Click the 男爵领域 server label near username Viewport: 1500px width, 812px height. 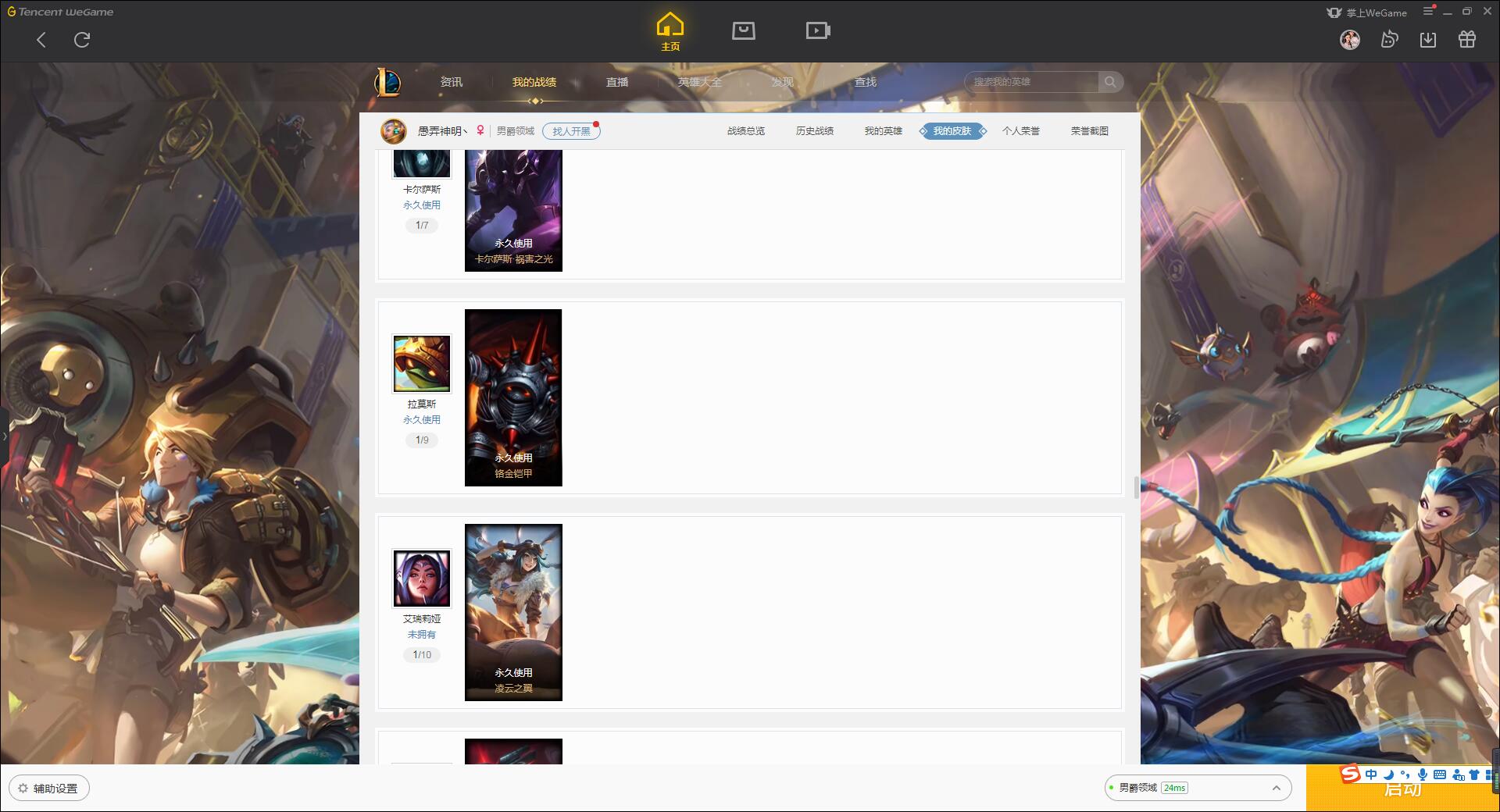[516, 131]
